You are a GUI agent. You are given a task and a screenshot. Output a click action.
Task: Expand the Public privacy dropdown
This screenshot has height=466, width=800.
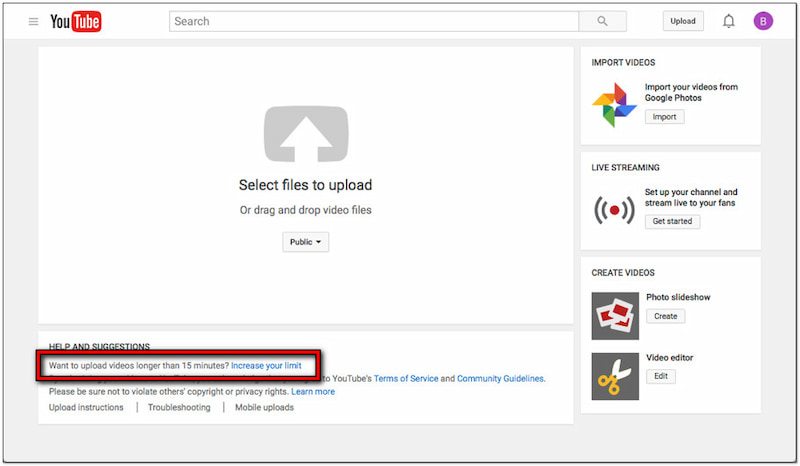click(305, 242)
